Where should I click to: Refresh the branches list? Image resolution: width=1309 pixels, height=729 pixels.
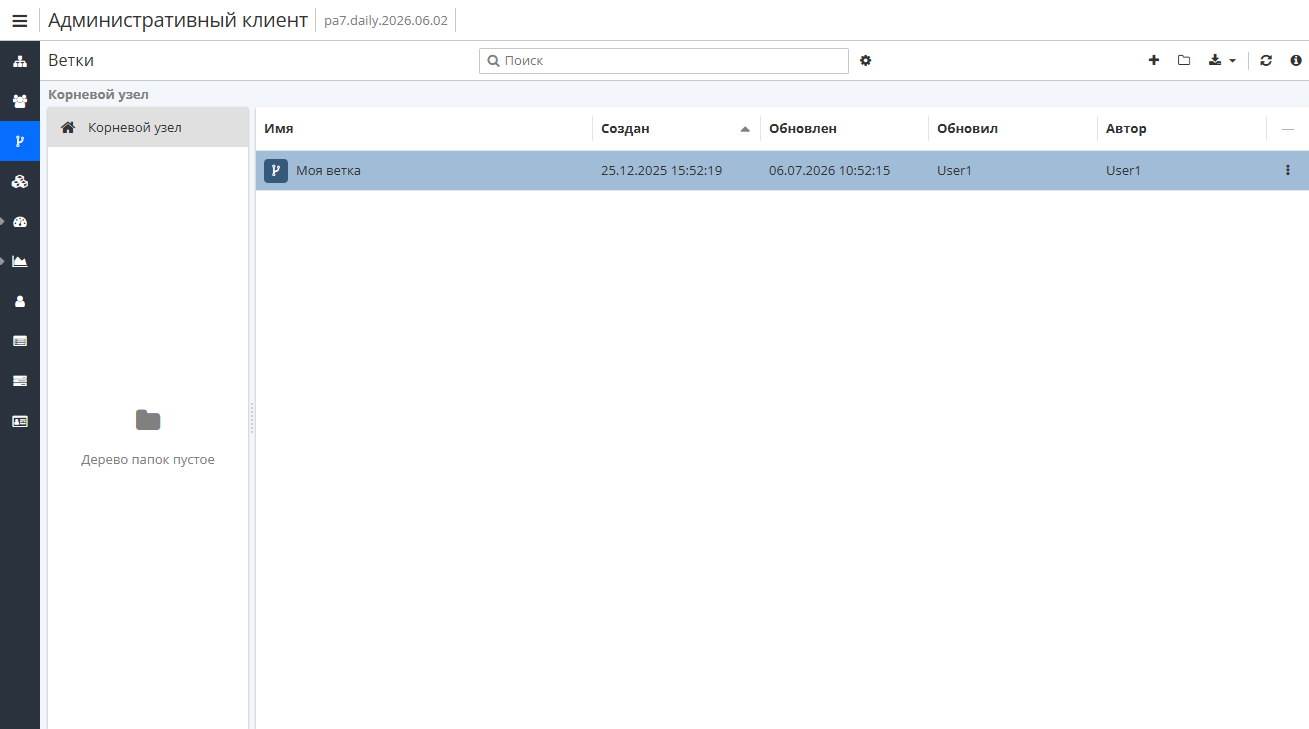coord(1266,61)
